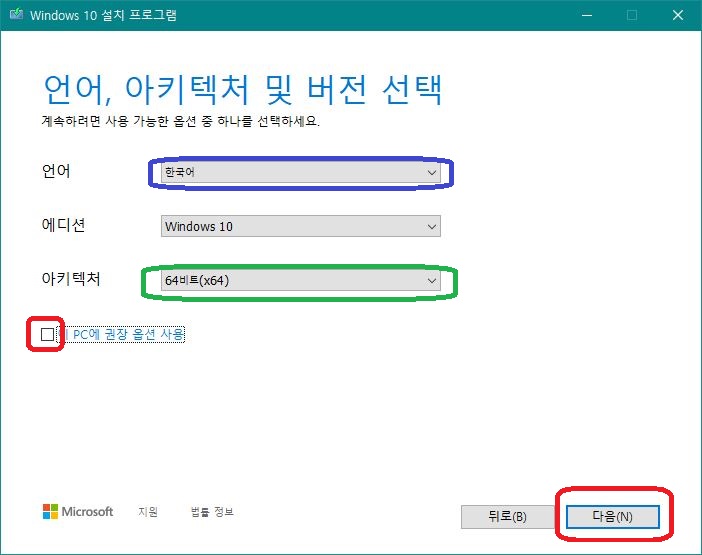Click the '언어, 아키텍처 및 버전 선택' heading
Screen dimensions: 702x555
(243, 90)
